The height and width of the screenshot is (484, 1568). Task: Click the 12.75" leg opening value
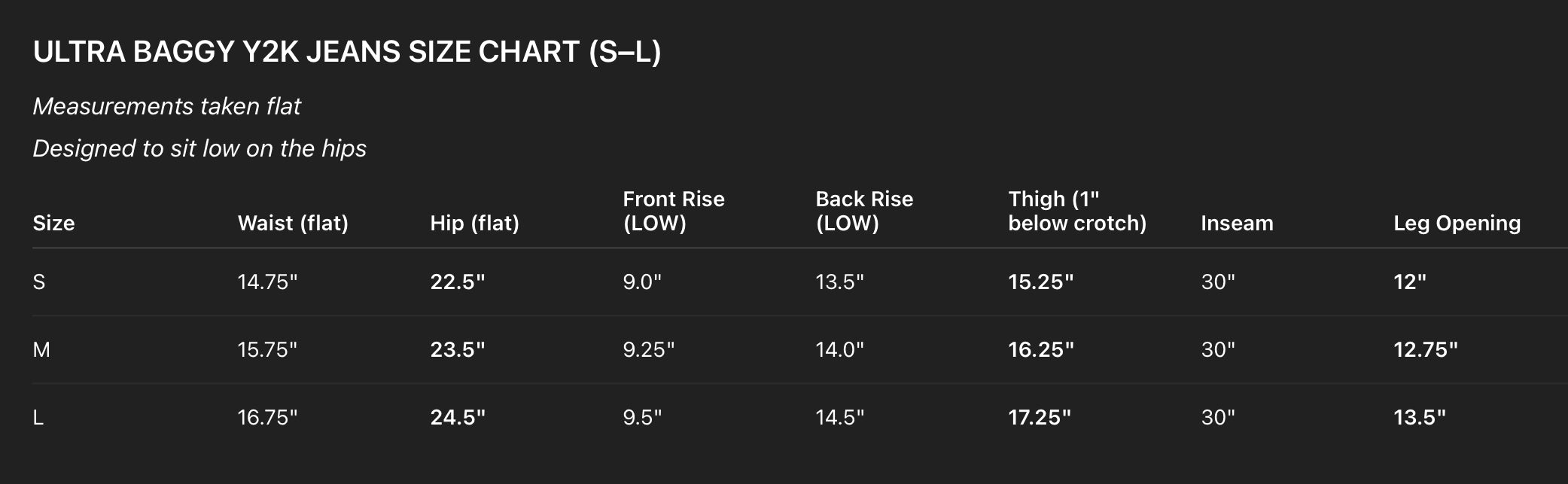[1425, 350]
